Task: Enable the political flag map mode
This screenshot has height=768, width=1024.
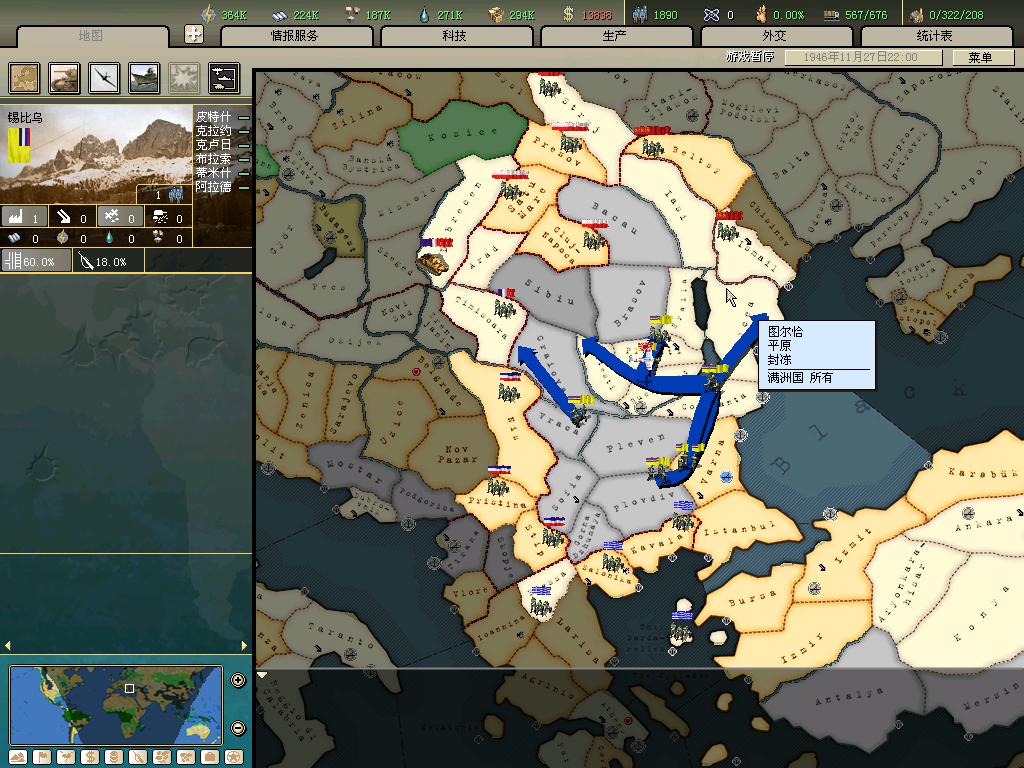Action: pos(42,757)
